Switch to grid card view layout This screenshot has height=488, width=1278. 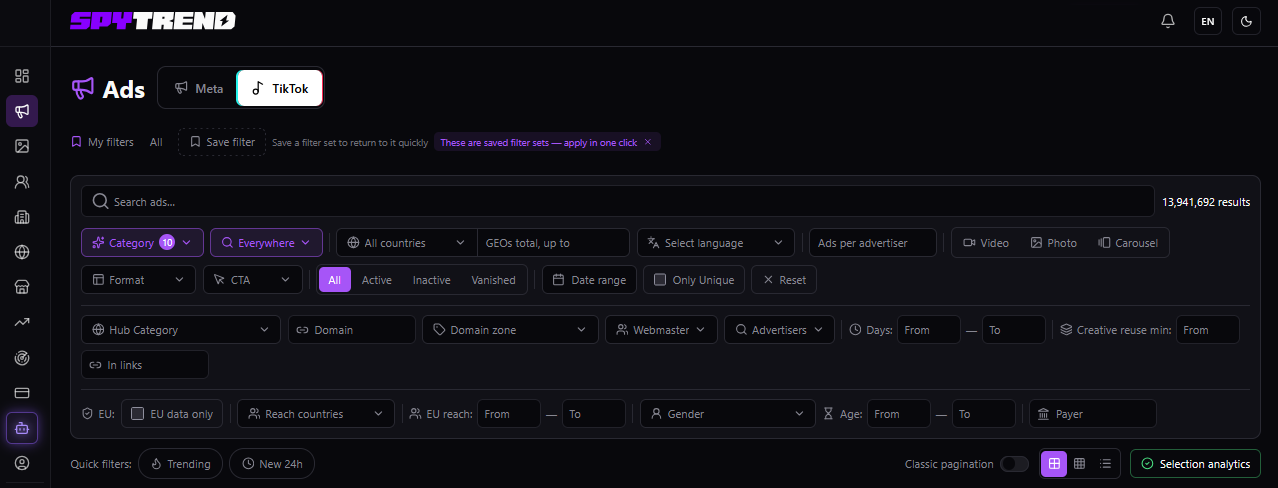(x=1054, y=464)
